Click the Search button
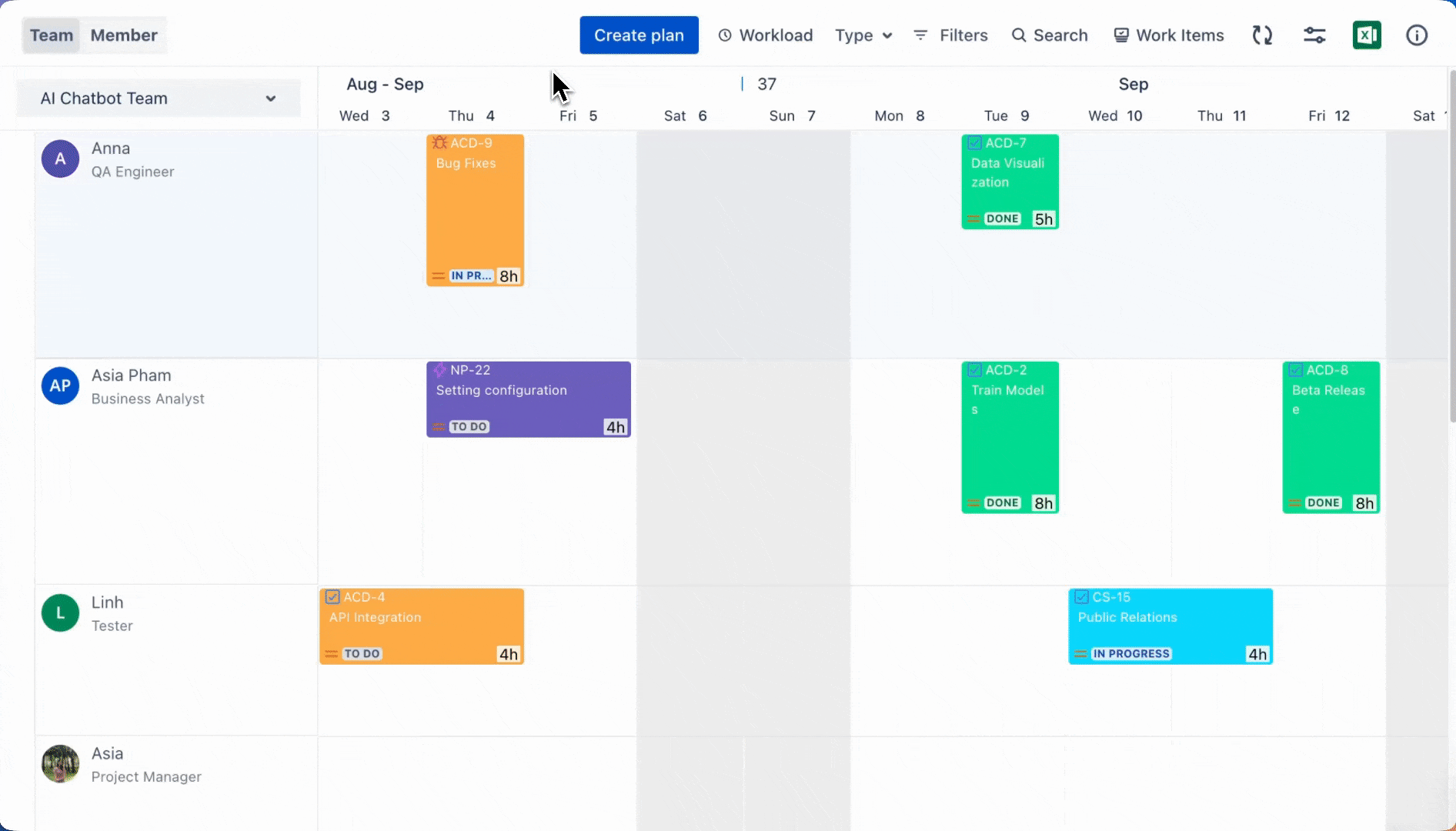Screen dimensions: 1456x831 pos(1050,35)
